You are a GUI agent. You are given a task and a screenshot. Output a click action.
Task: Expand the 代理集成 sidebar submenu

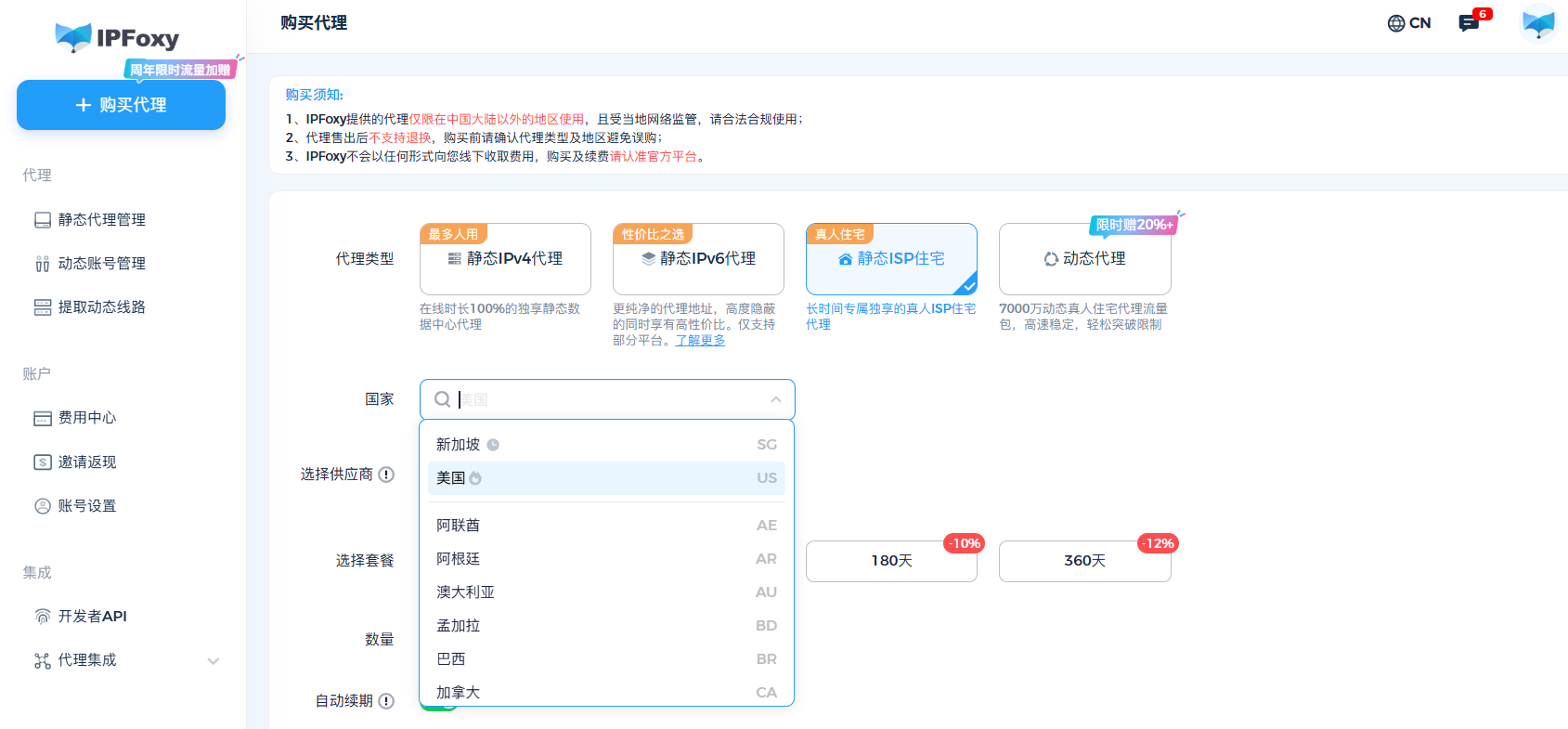click(213, 661)
